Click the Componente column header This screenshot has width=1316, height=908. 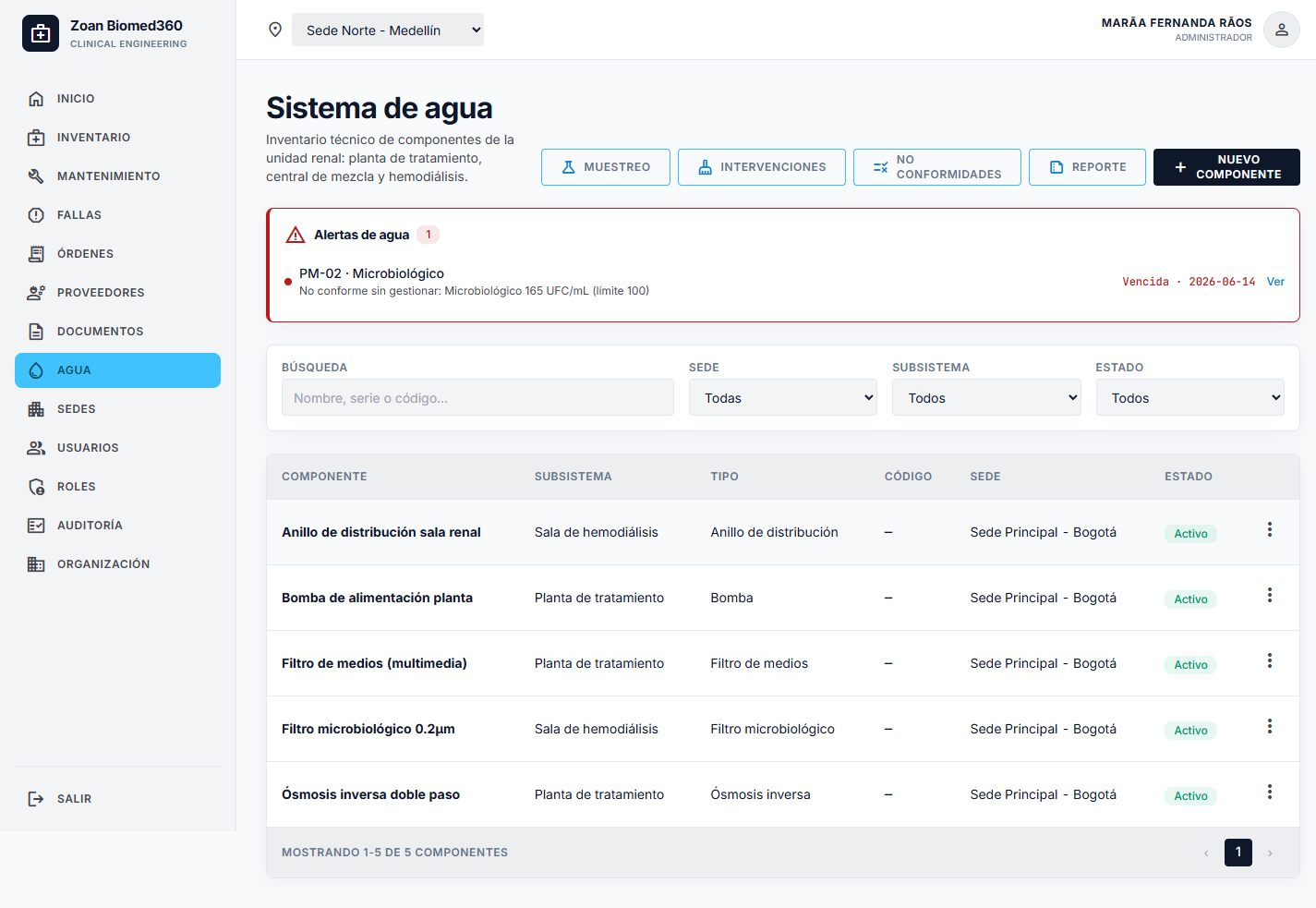(324, 477)
